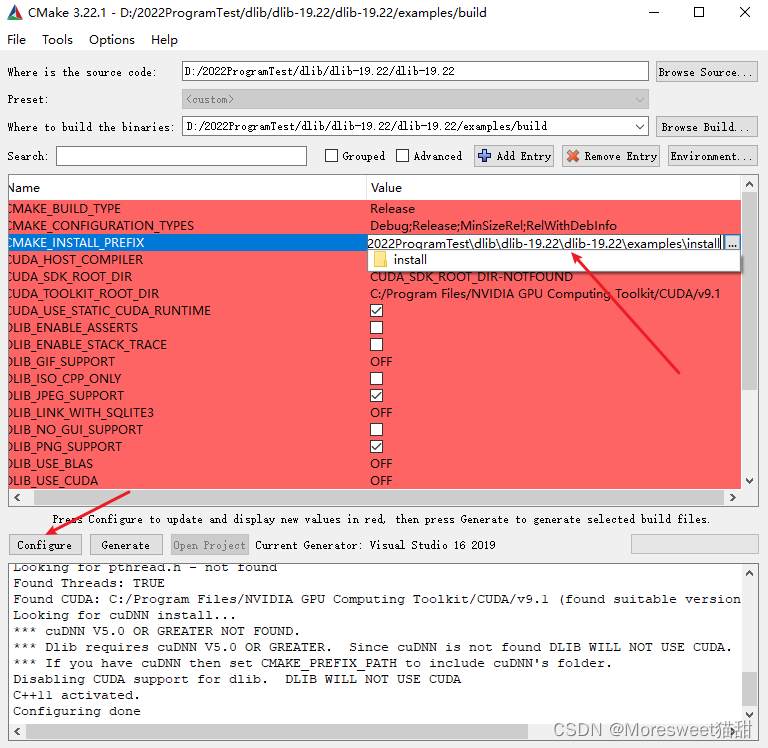
Task: Click the cache table scroll up arrow
Action: point(749,184)
